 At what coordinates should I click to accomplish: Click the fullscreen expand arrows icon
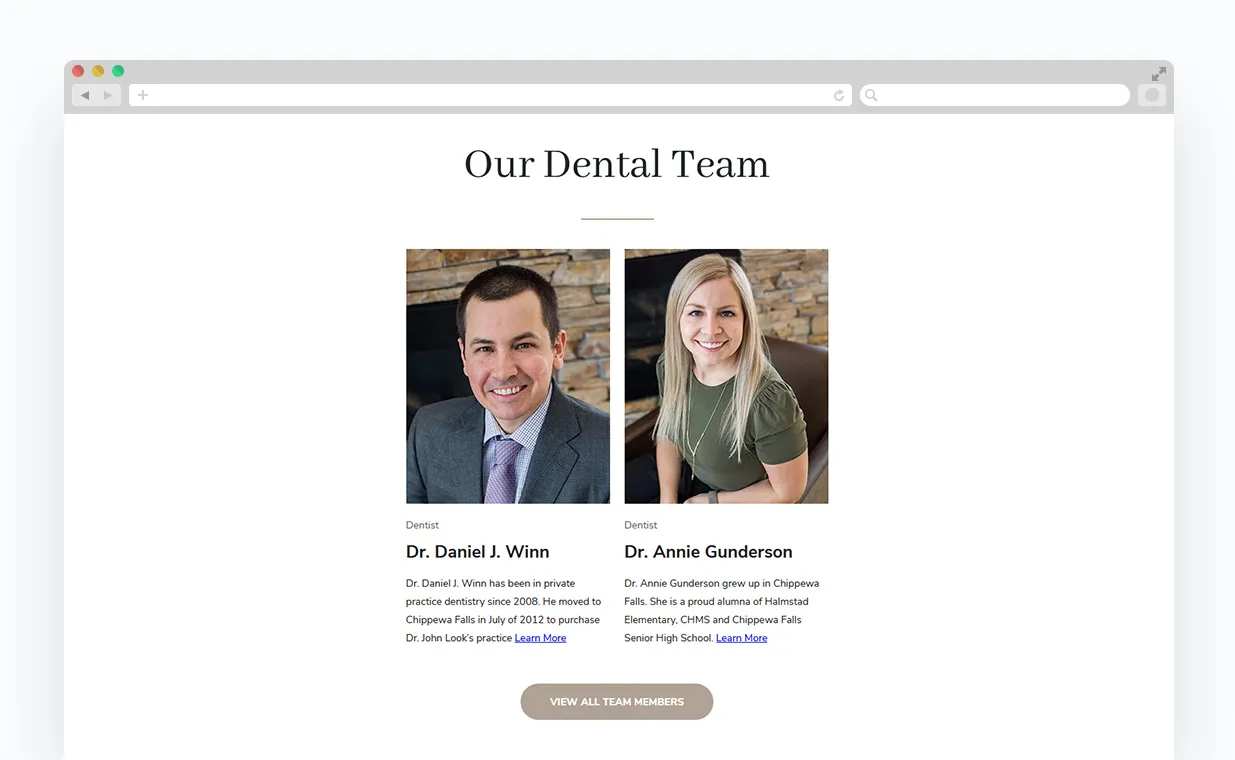(1158, 74)
